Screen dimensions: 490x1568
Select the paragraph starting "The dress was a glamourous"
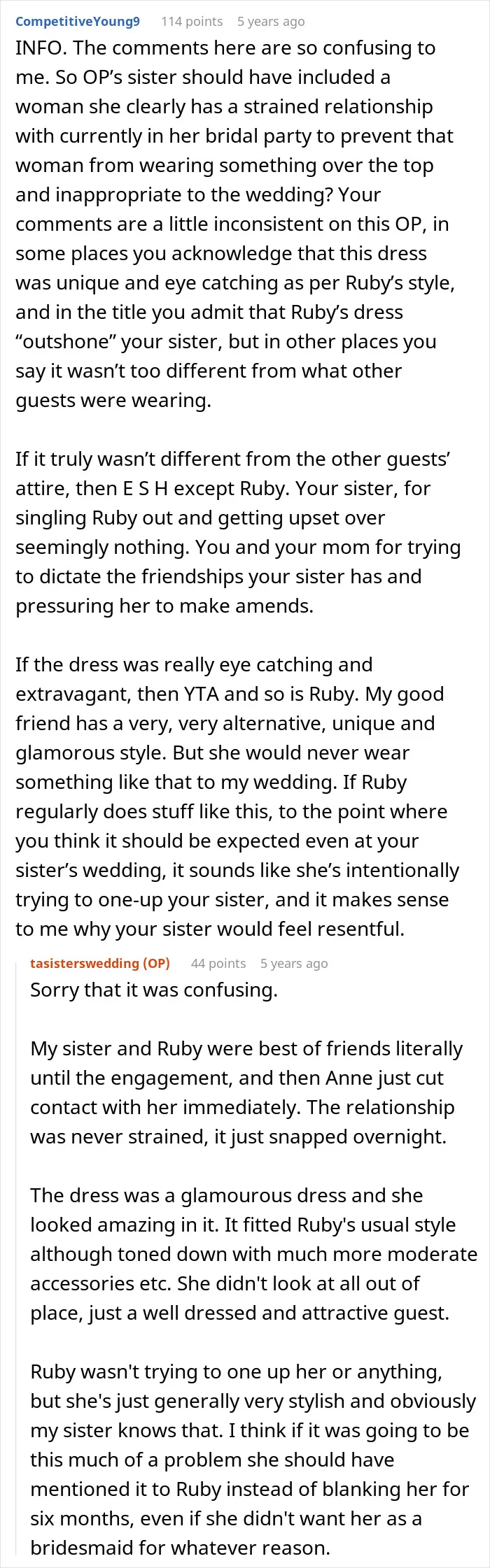[253, 1254]
